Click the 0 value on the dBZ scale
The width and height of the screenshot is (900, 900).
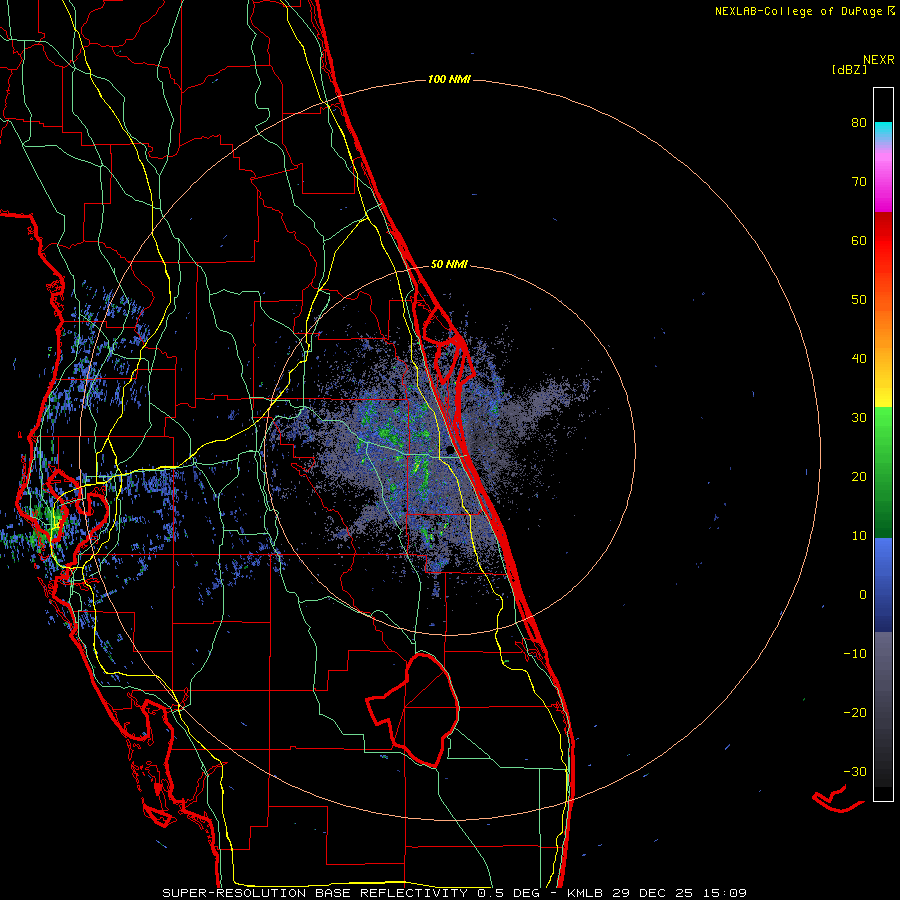[x=863, y=595]
